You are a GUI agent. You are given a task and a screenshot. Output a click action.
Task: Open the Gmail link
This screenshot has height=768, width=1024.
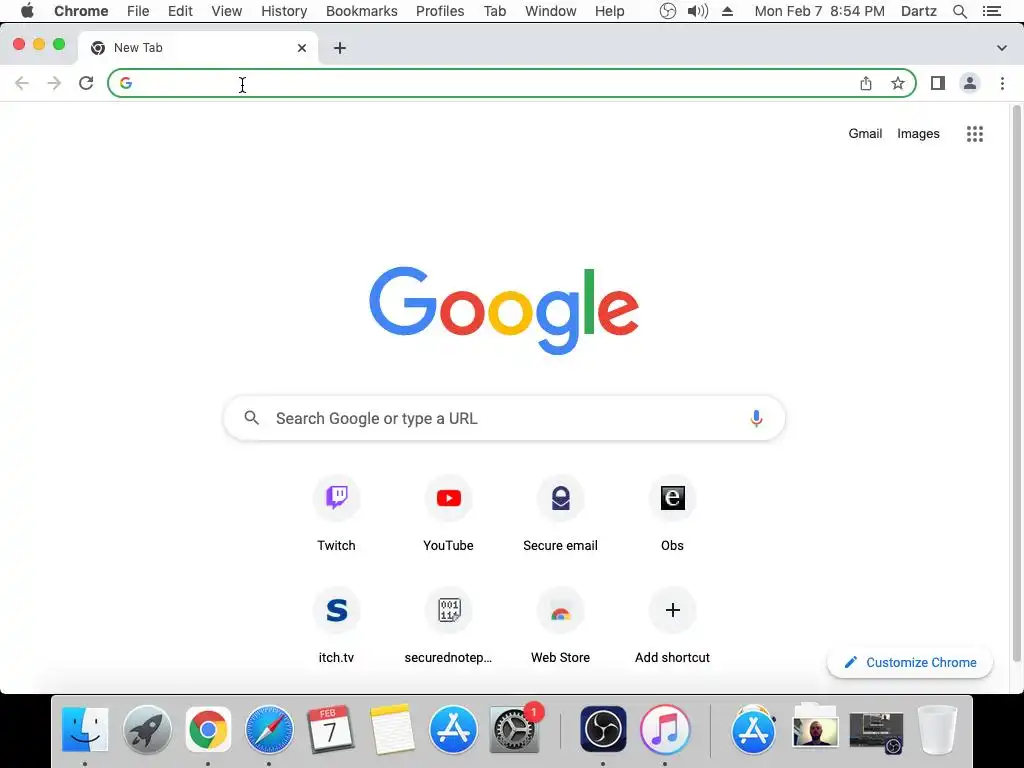[x=865, y=133]
